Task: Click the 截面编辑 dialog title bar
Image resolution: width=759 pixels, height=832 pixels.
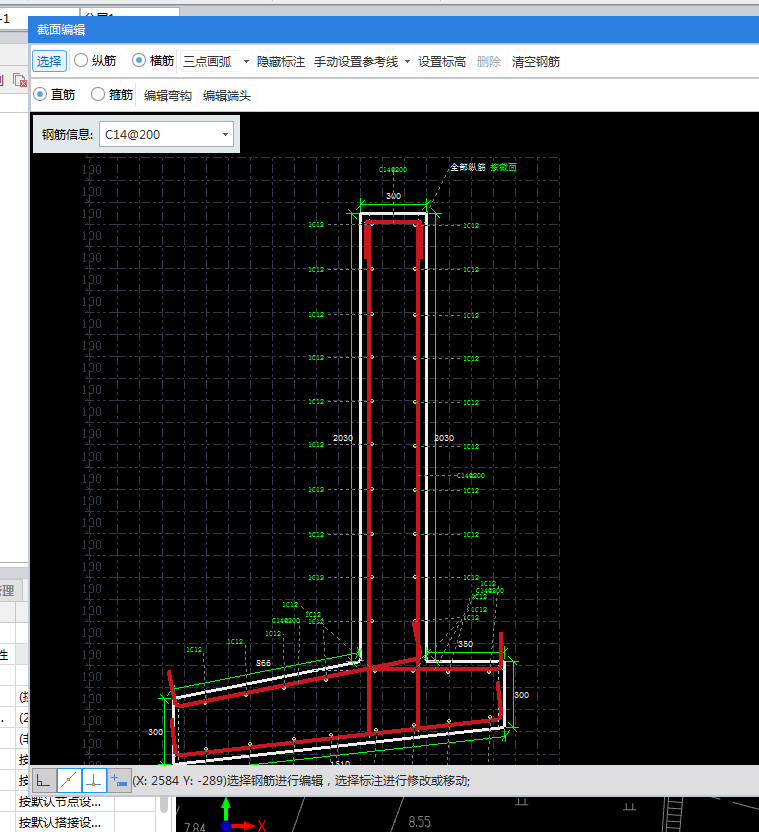Action: (x=393, y=30)
